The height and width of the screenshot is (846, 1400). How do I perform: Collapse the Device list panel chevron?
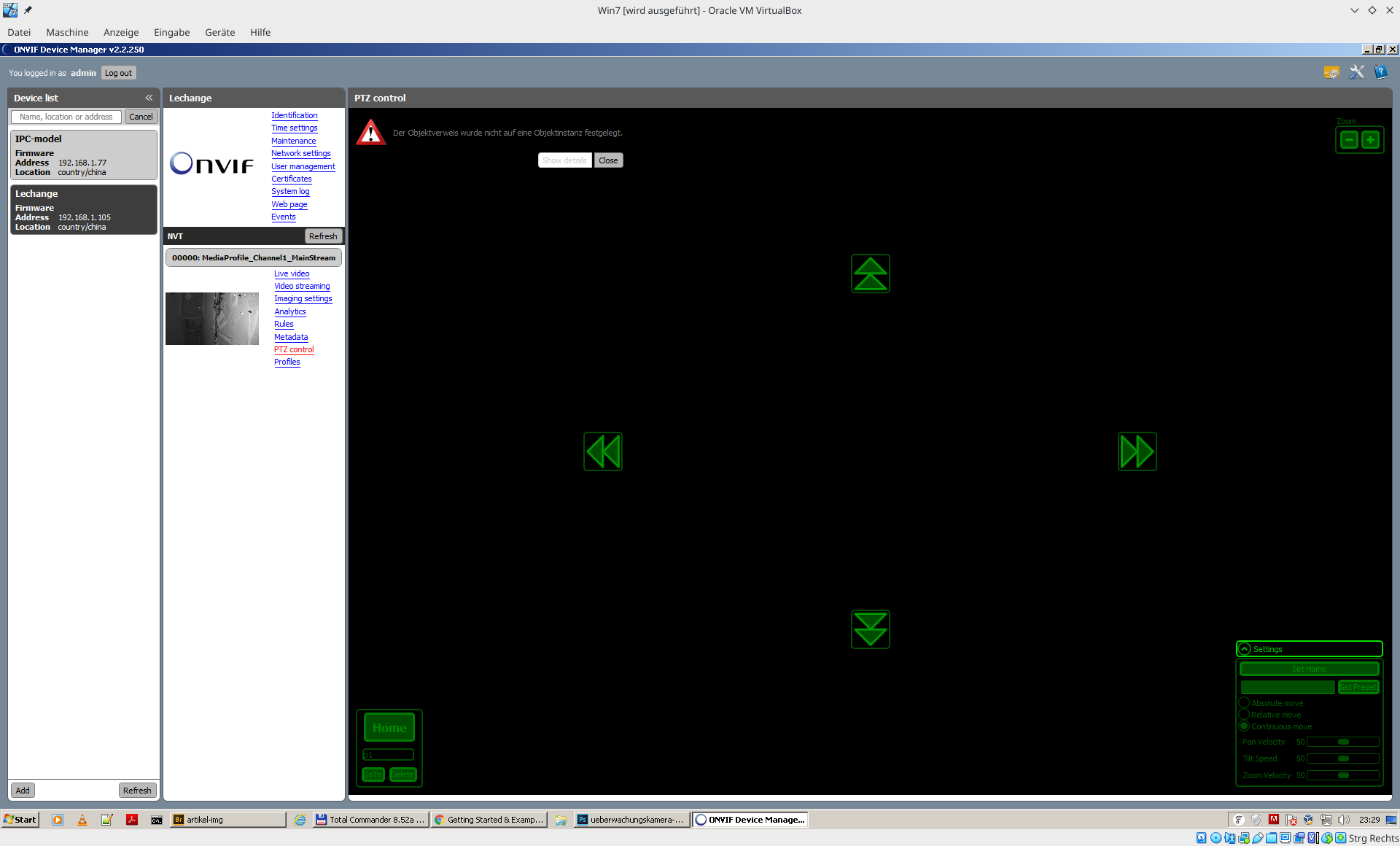(149, 98)
